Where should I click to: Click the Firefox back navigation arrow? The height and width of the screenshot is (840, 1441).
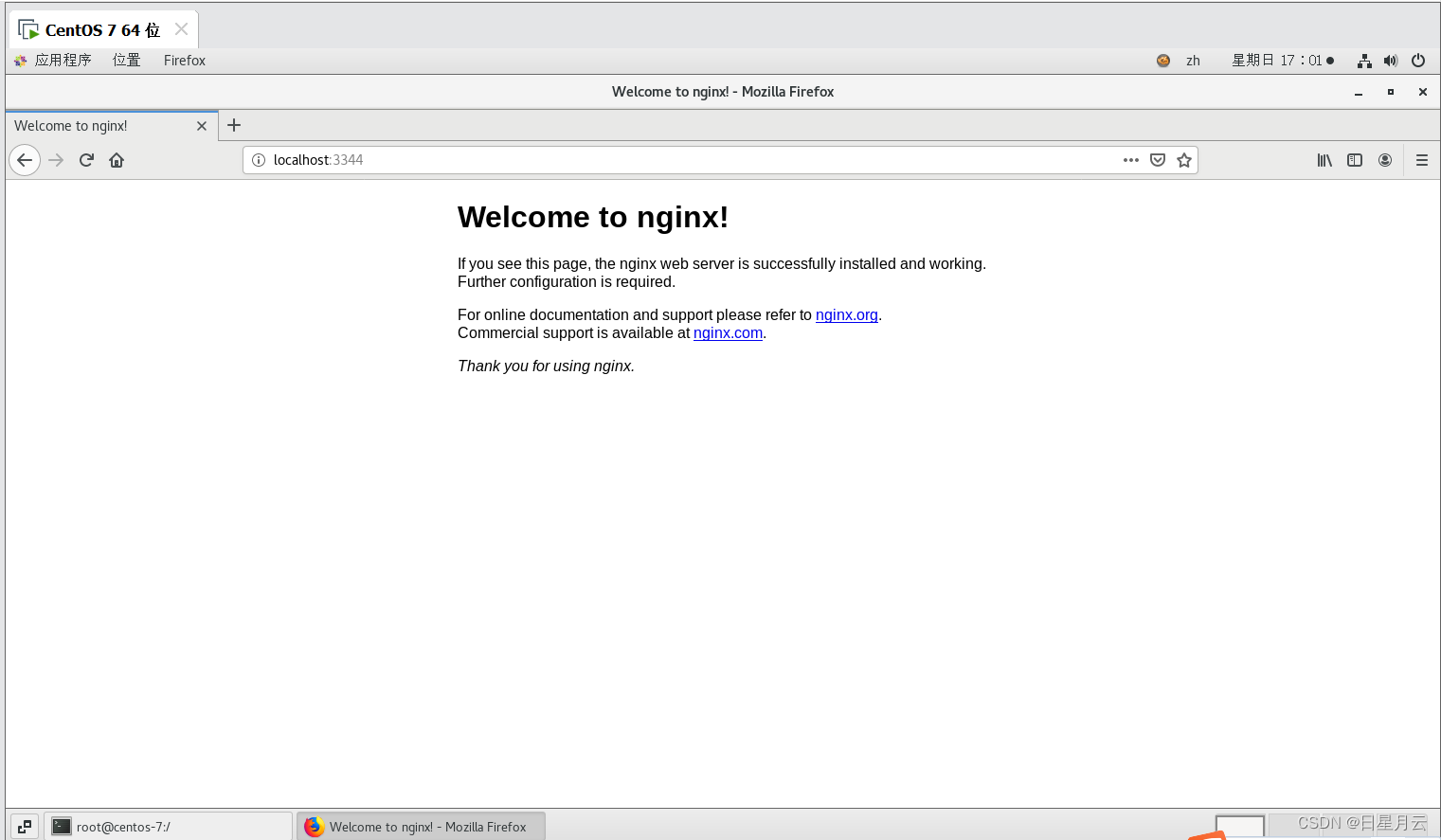pos(25,160)
